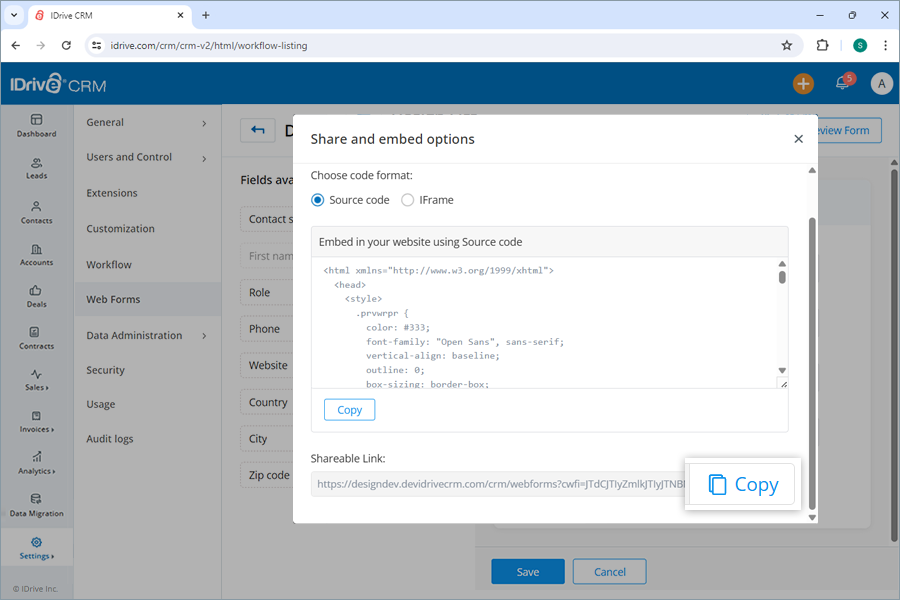Click the Save button
Screen dimensions: 900x600
[x=528, y=571]
